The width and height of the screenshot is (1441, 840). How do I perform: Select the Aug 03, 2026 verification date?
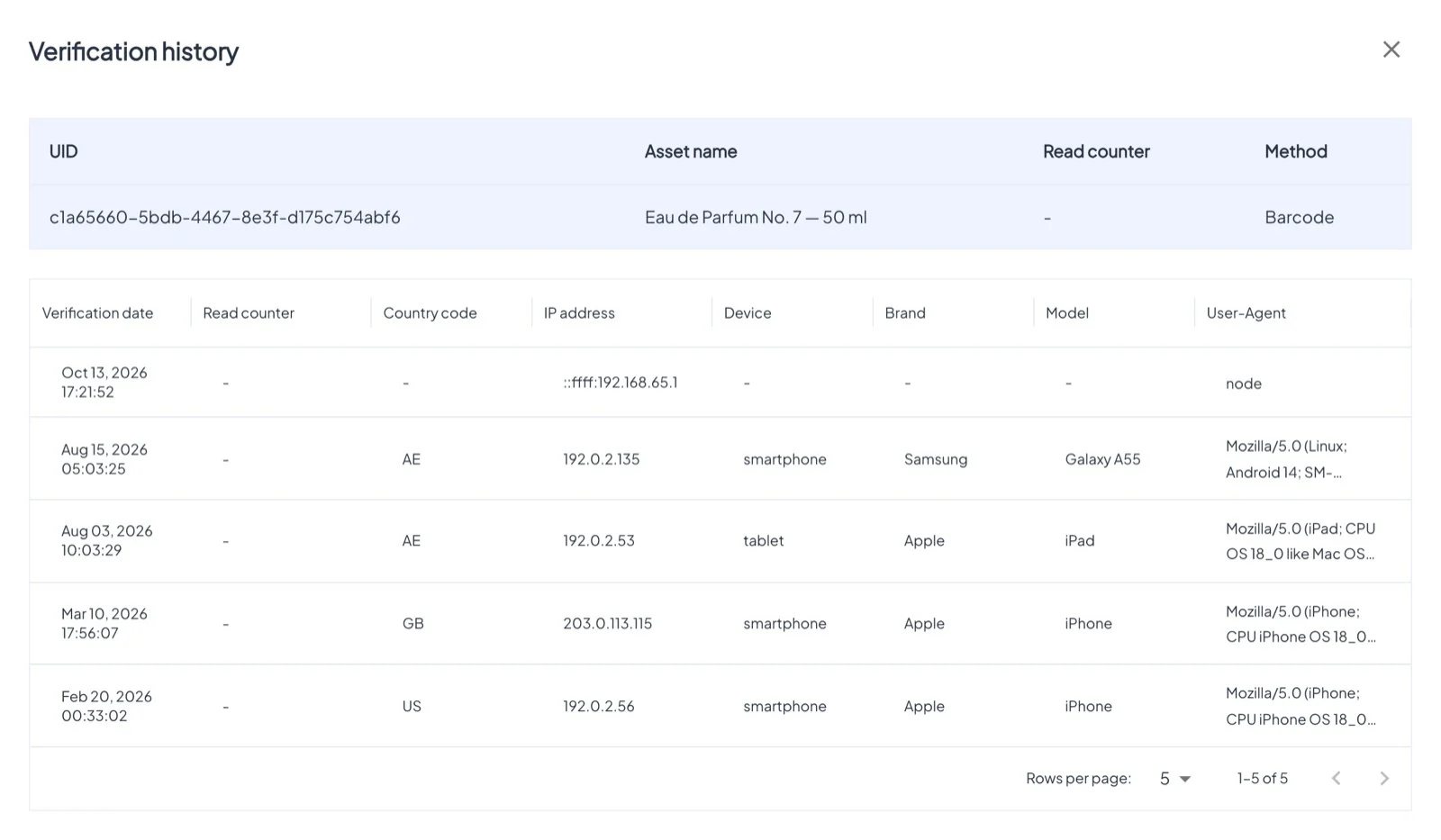click(106, 540)
